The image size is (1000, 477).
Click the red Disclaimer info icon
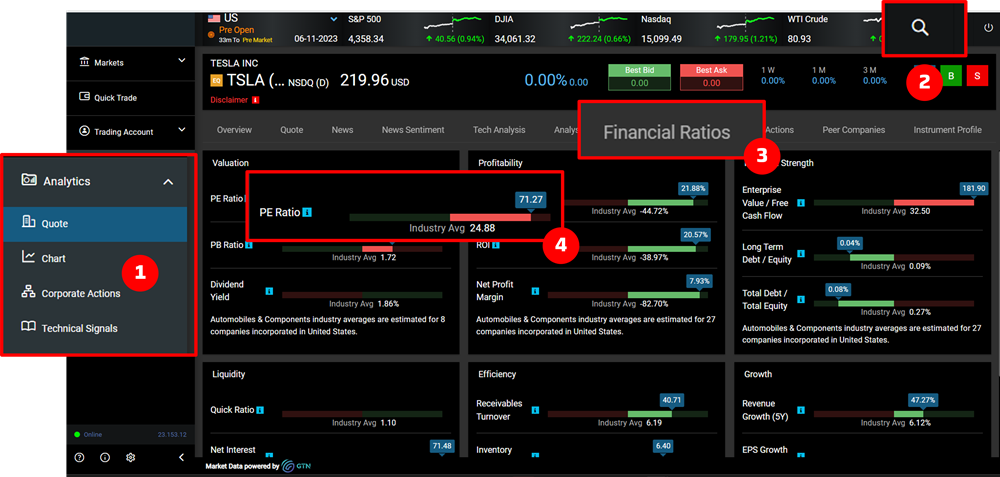point(256,100)
